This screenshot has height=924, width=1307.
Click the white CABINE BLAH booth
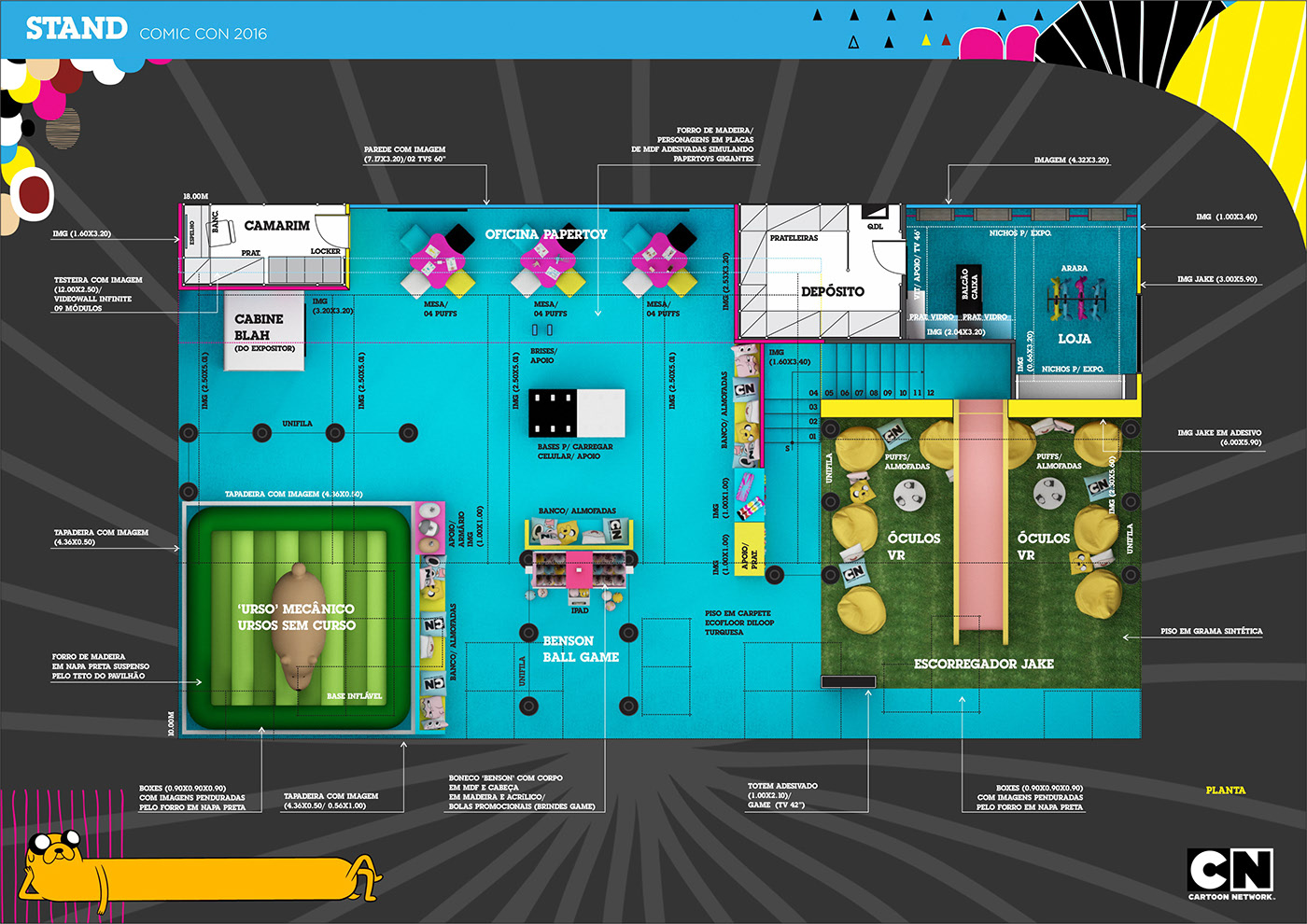click(x=264, y=330)
